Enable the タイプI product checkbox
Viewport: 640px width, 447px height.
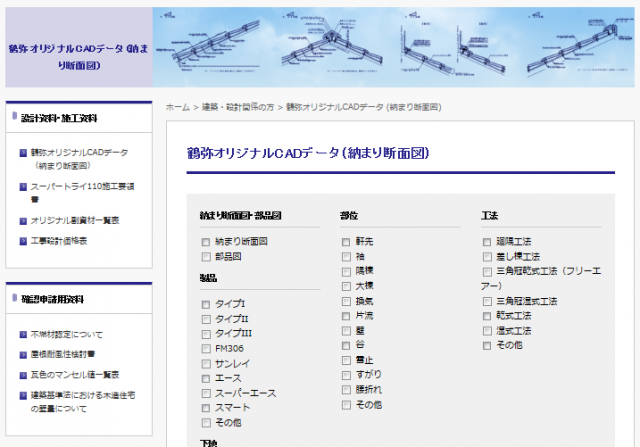(x=206, y=305)
